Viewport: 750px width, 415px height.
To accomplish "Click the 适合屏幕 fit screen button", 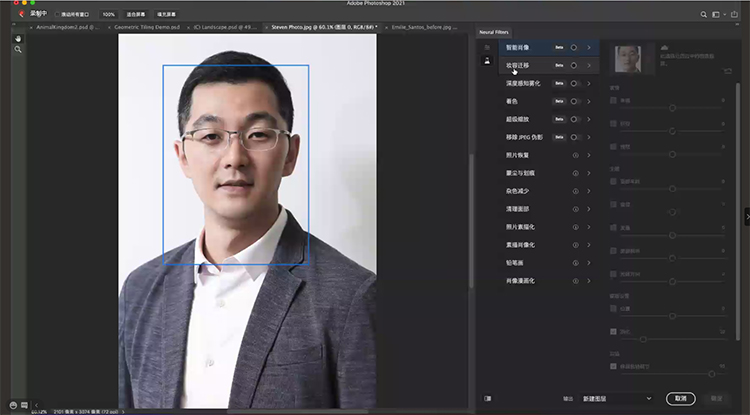I will tap(136, 14).
